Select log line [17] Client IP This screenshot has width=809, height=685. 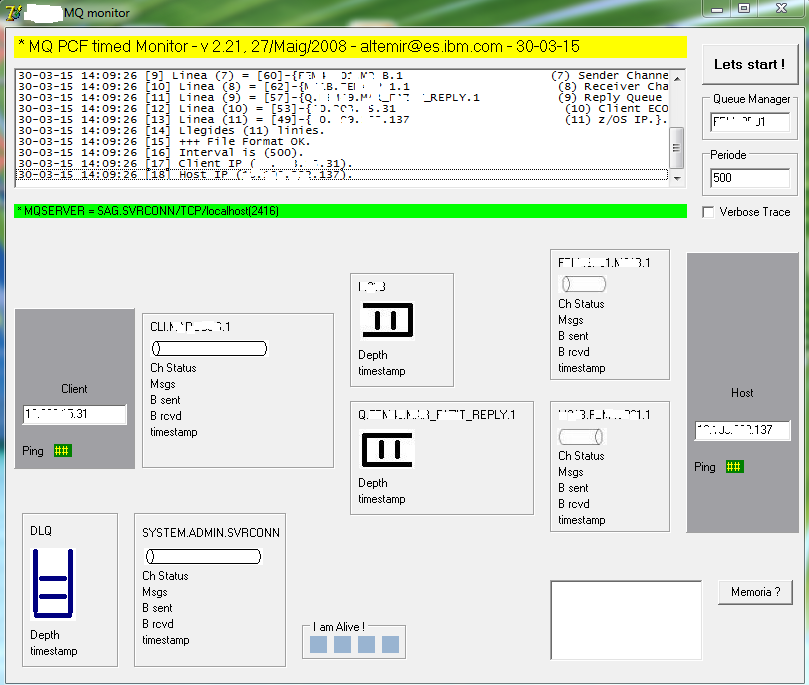(x=342, y=164)
